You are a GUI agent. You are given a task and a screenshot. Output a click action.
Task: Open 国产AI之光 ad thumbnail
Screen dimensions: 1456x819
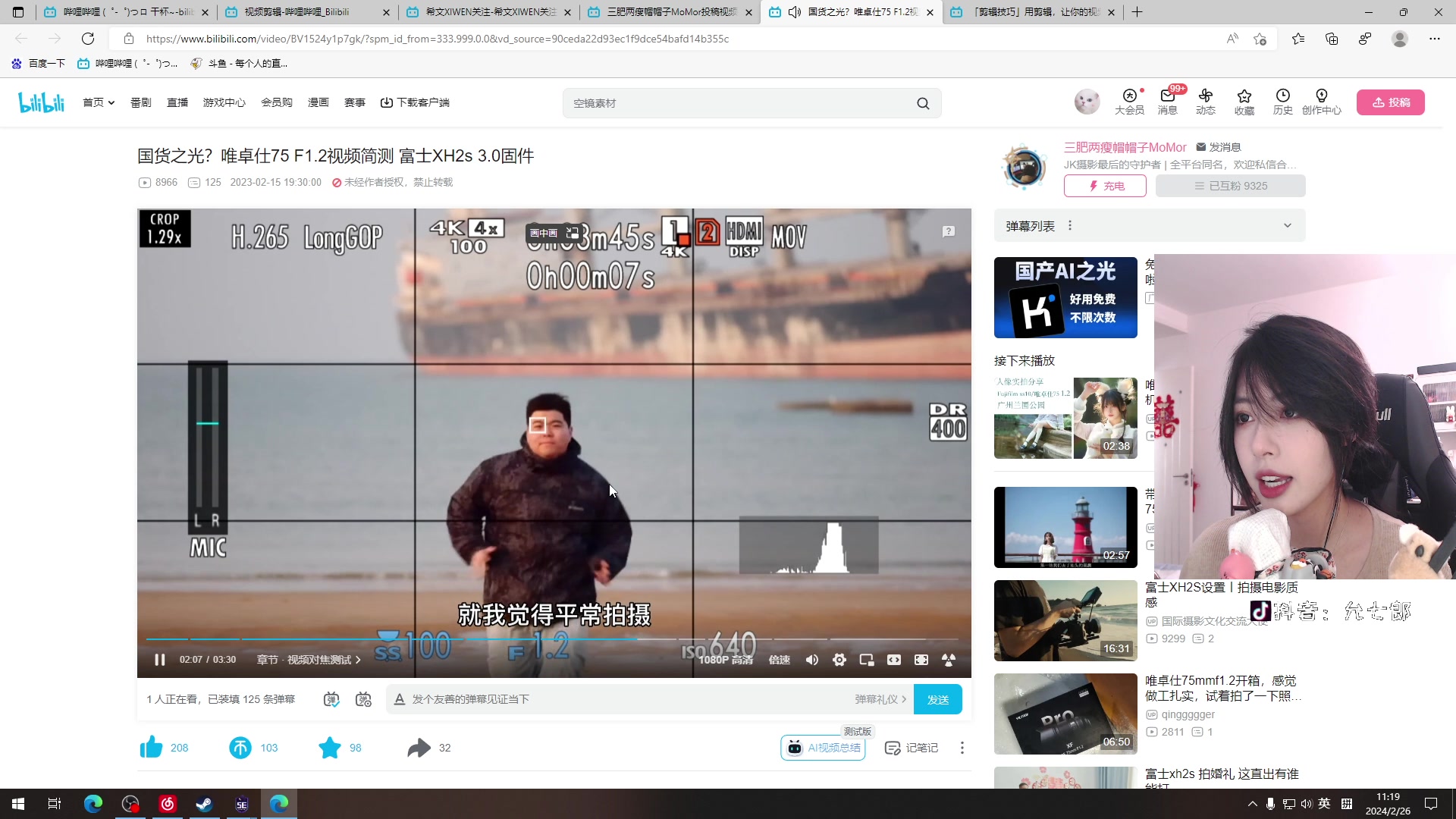(x=1065, y=297)
